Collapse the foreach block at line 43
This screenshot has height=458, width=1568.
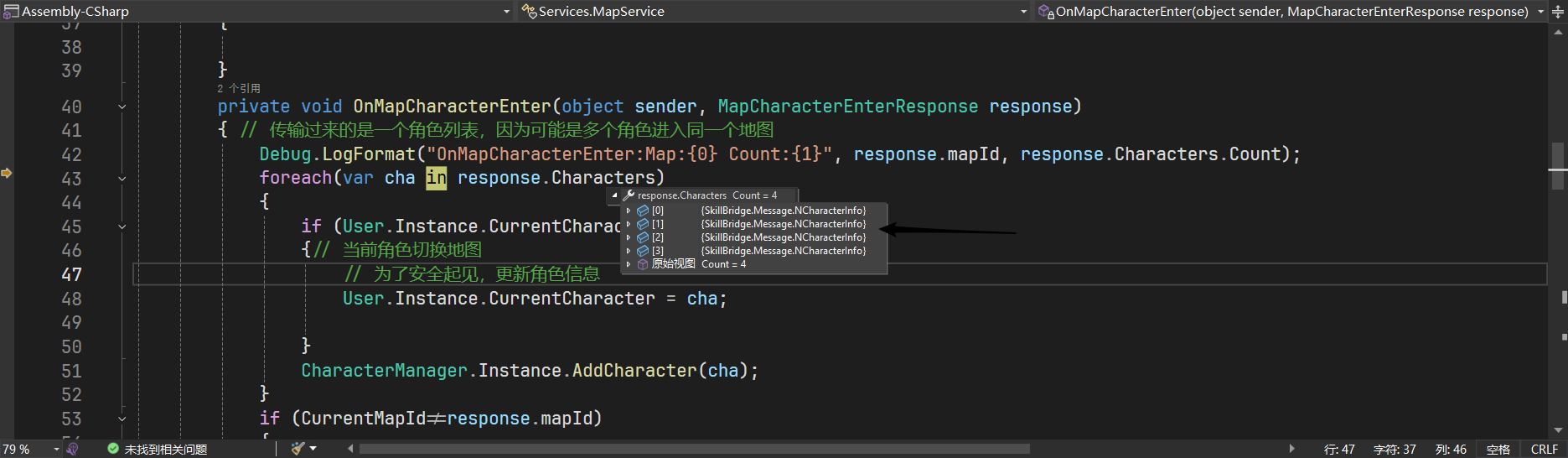122,179
